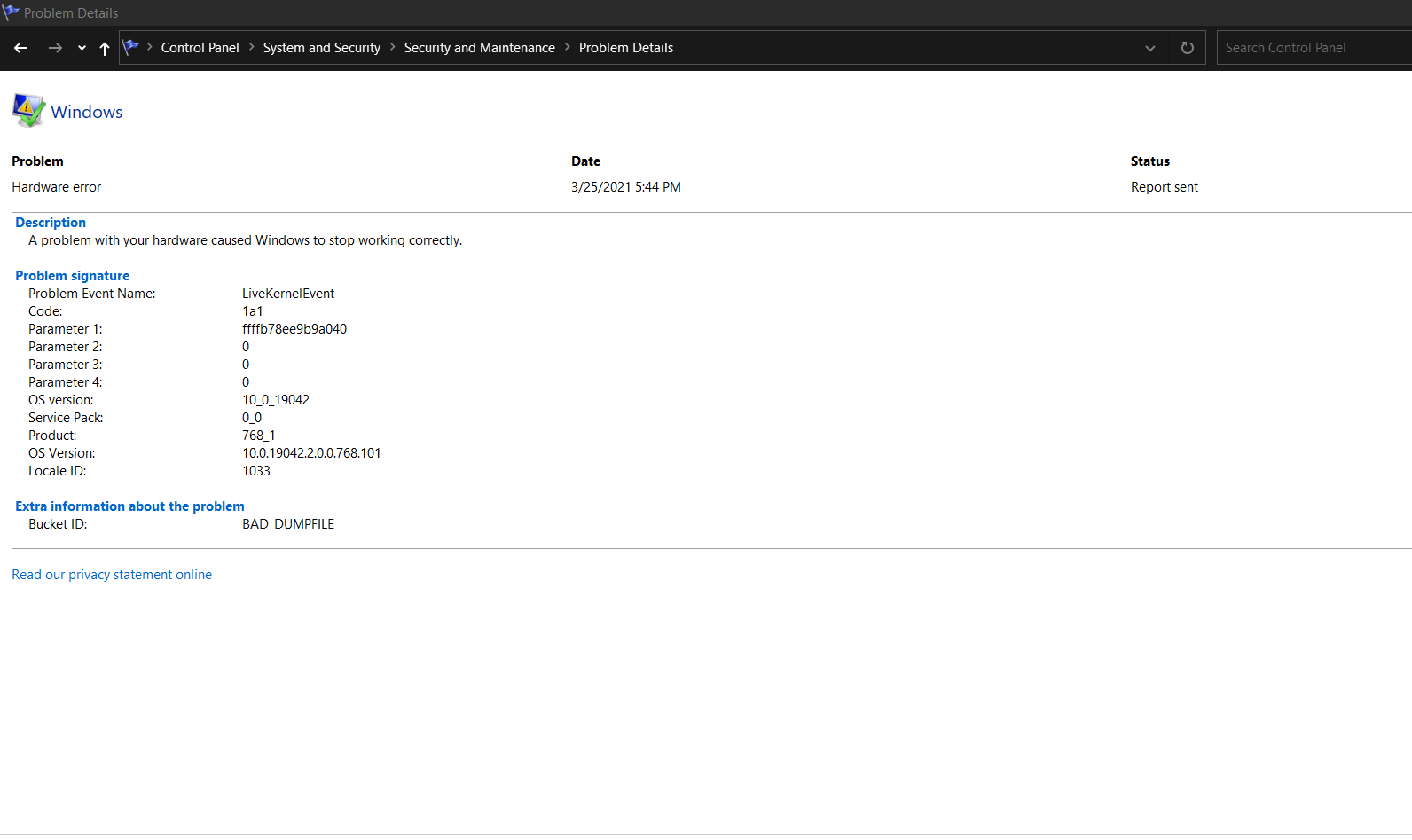Click the Windows heading text
This screenshot has height=840, width=1412.
pyautogui.click(x=87, y=112)
